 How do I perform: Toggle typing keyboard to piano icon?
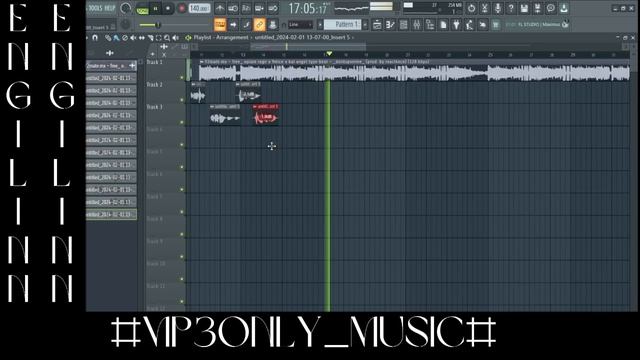(220, 25)
